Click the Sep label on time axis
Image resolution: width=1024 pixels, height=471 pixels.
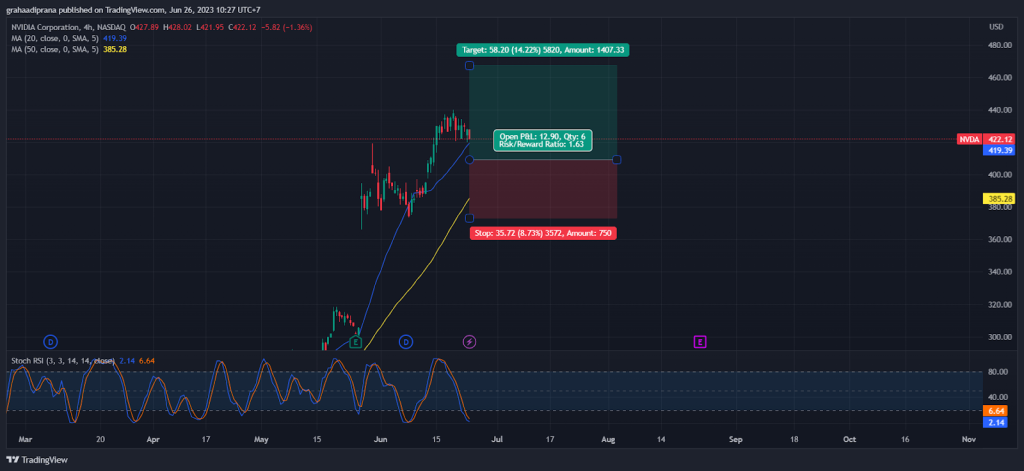point(736,440)
